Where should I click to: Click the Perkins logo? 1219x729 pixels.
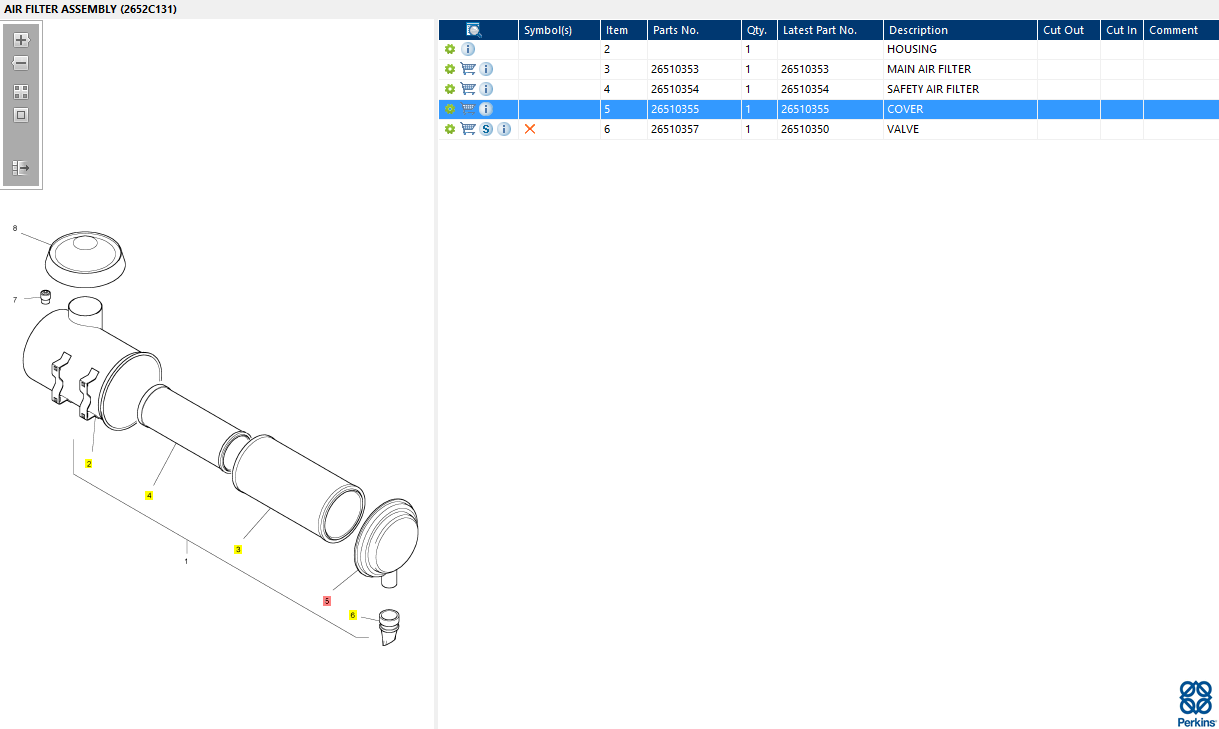point(1196,703)
